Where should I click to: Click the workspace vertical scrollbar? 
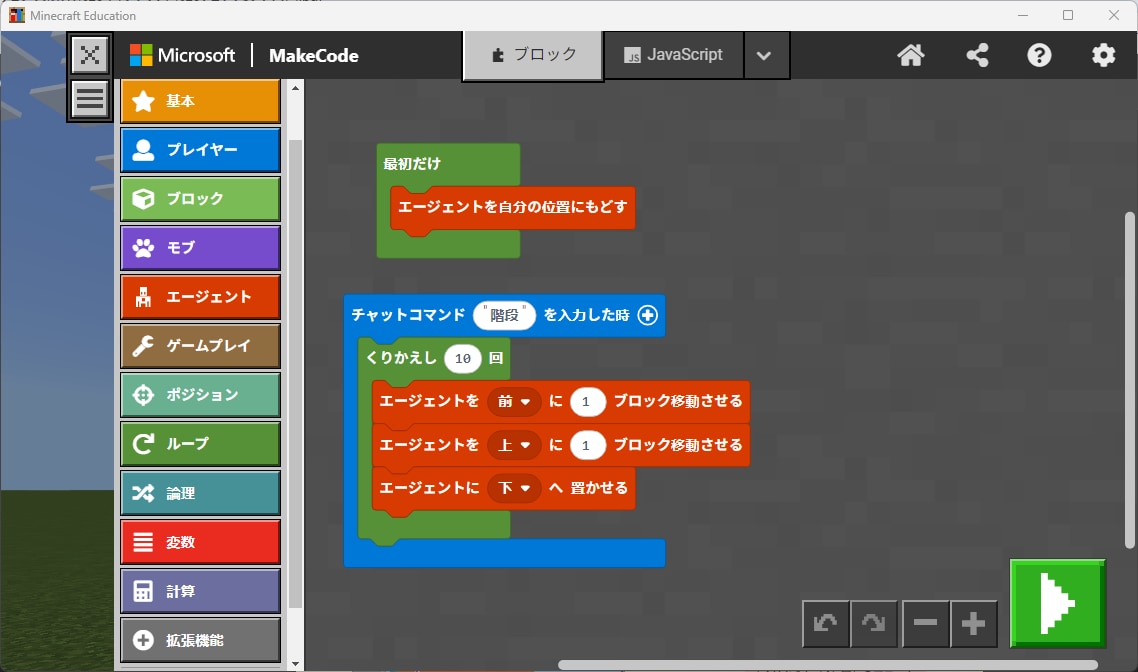click(1129, 380)
